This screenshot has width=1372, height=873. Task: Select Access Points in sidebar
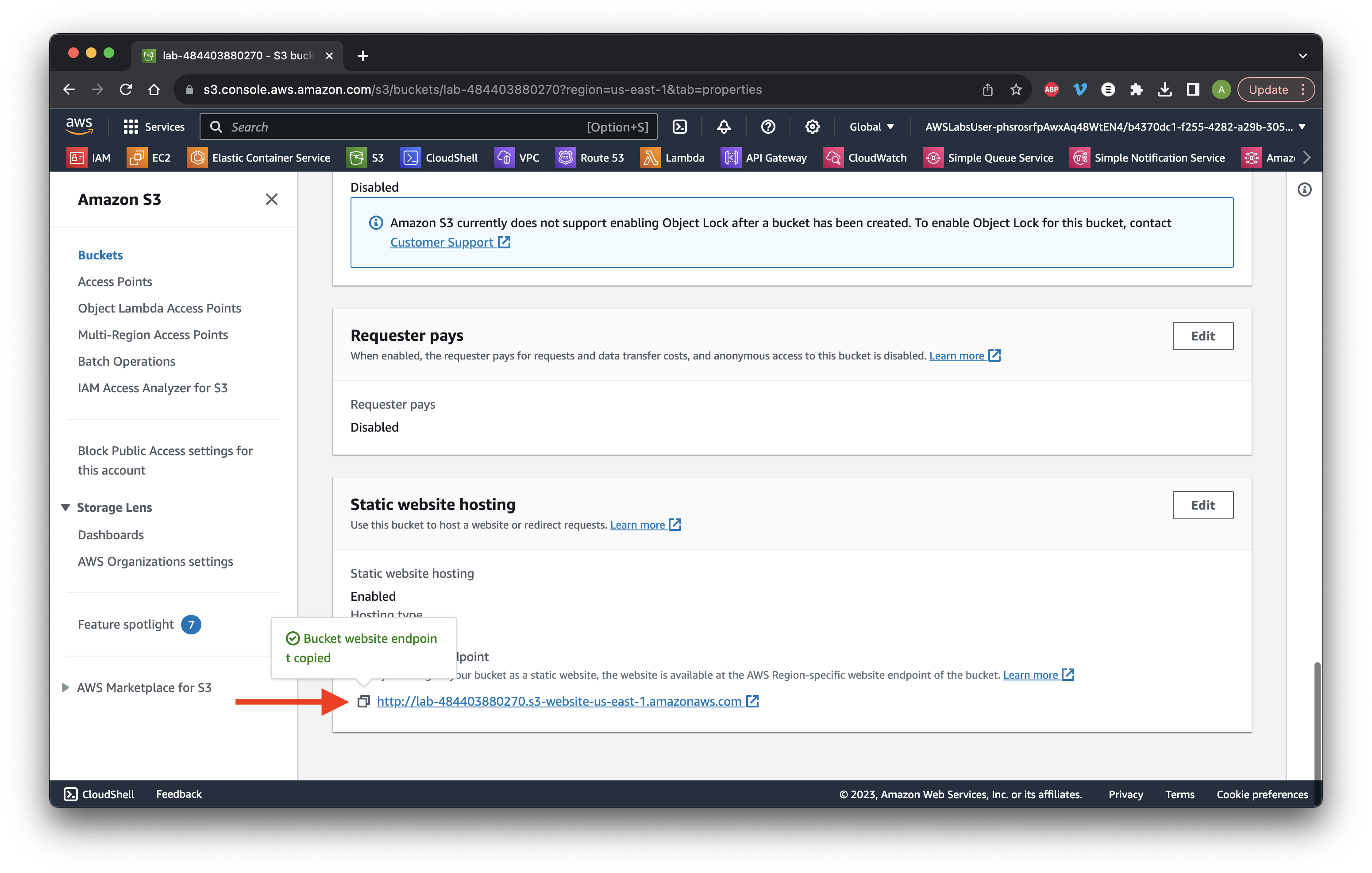coord(115,282)
